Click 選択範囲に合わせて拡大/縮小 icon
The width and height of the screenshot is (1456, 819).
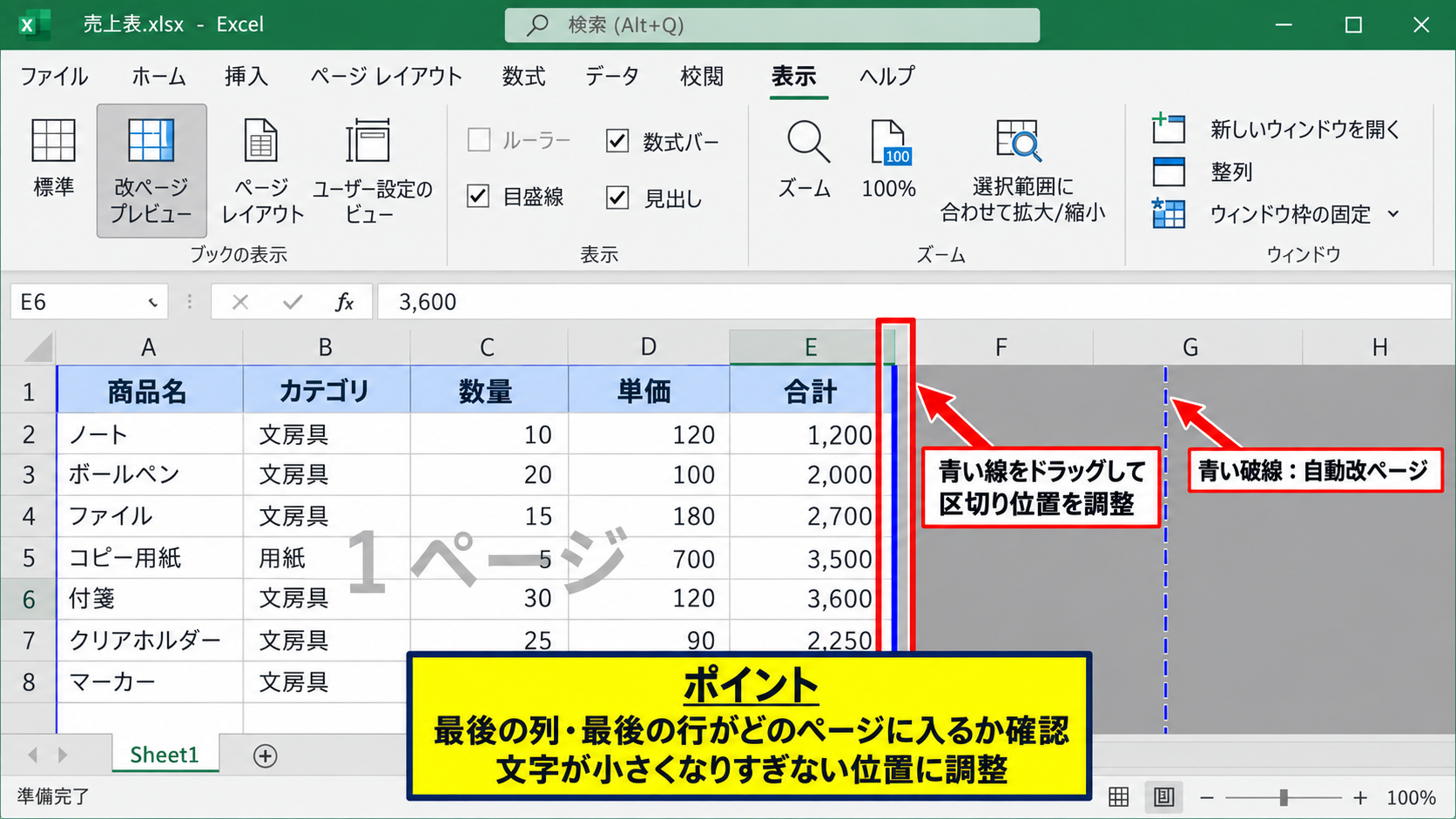[1018, 141]
